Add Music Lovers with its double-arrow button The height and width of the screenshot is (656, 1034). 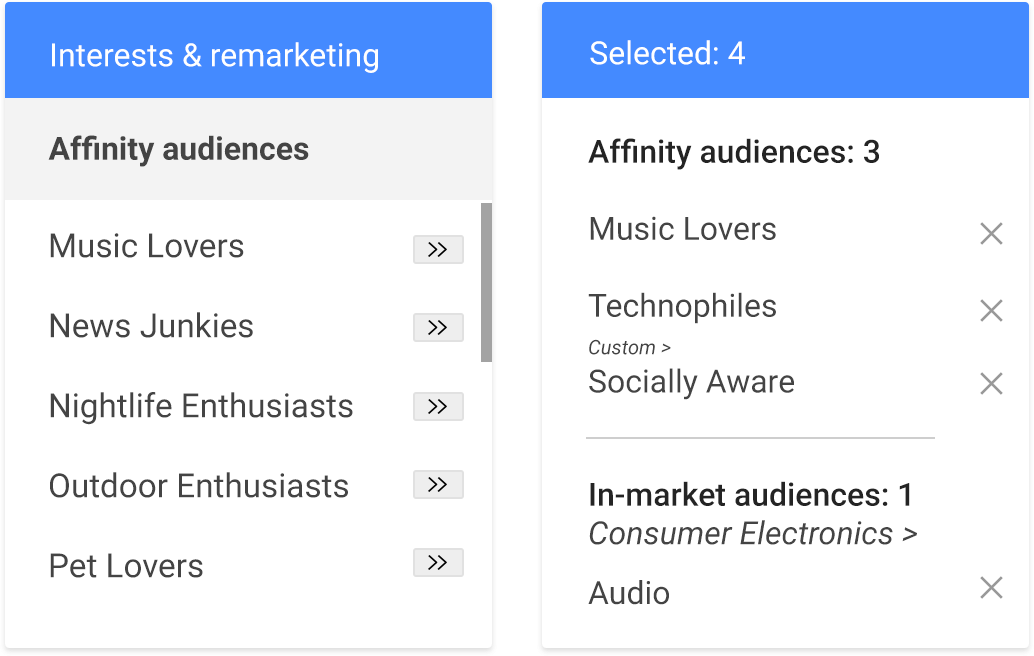pos(438,249)
